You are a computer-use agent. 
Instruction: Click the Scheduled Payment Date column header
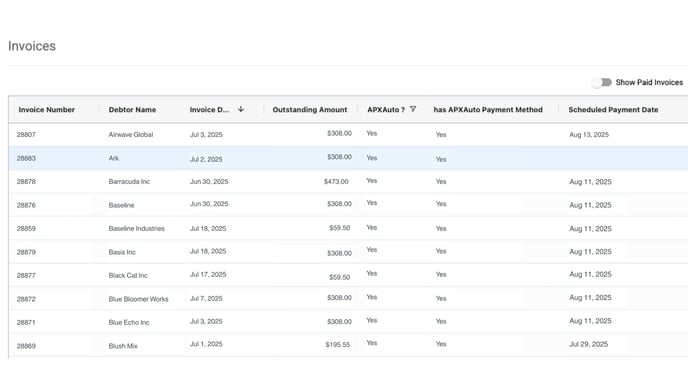click(613, 110)
